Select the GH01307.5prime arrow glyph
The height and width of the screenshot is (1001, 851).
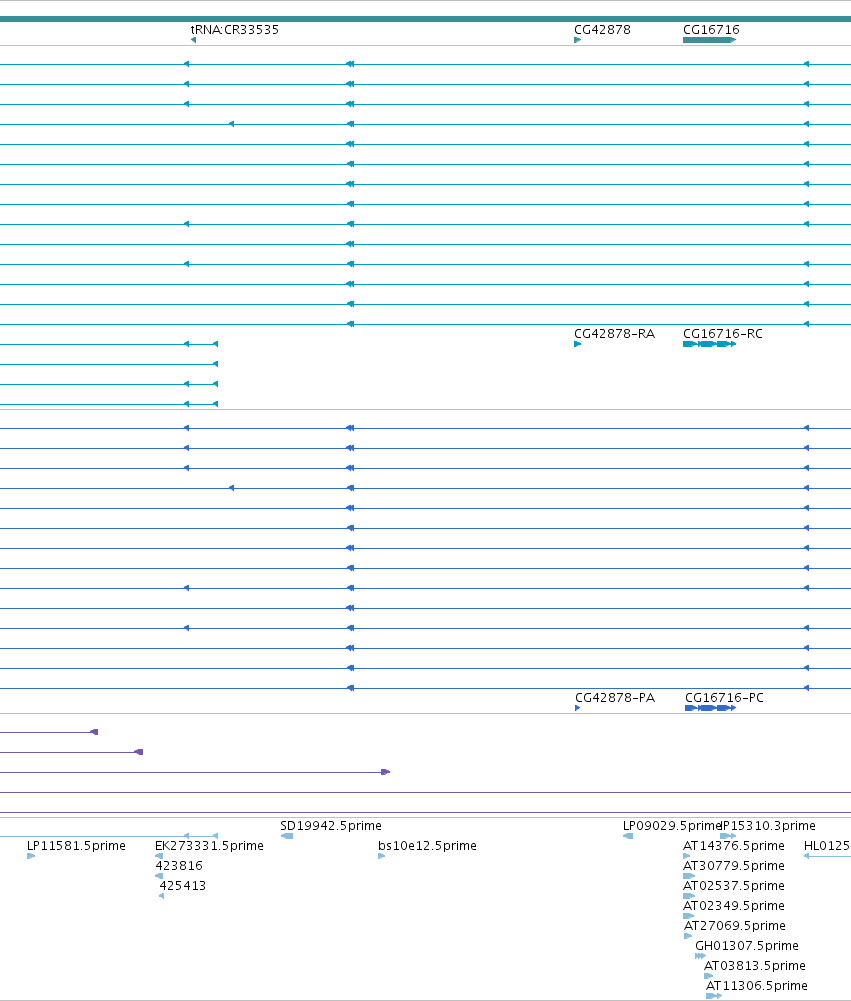click(700, 956)
